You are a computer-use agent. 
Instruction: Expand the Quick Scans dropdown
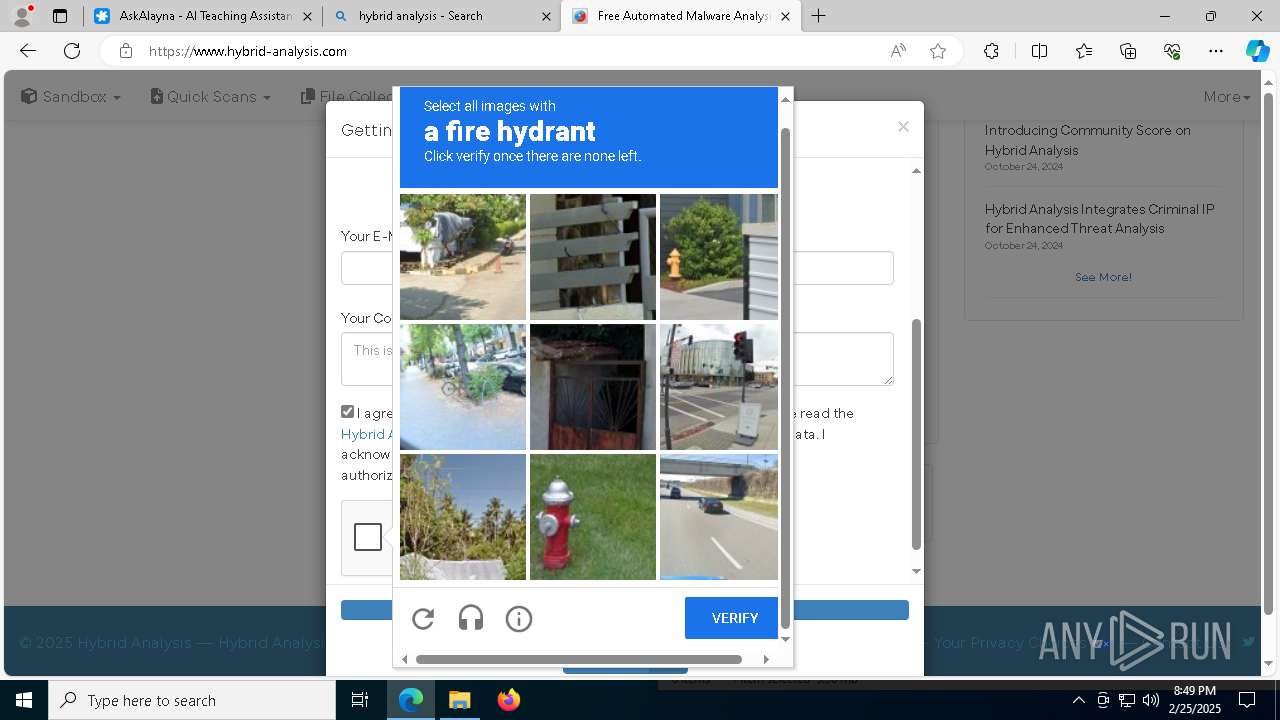point(211,96)
